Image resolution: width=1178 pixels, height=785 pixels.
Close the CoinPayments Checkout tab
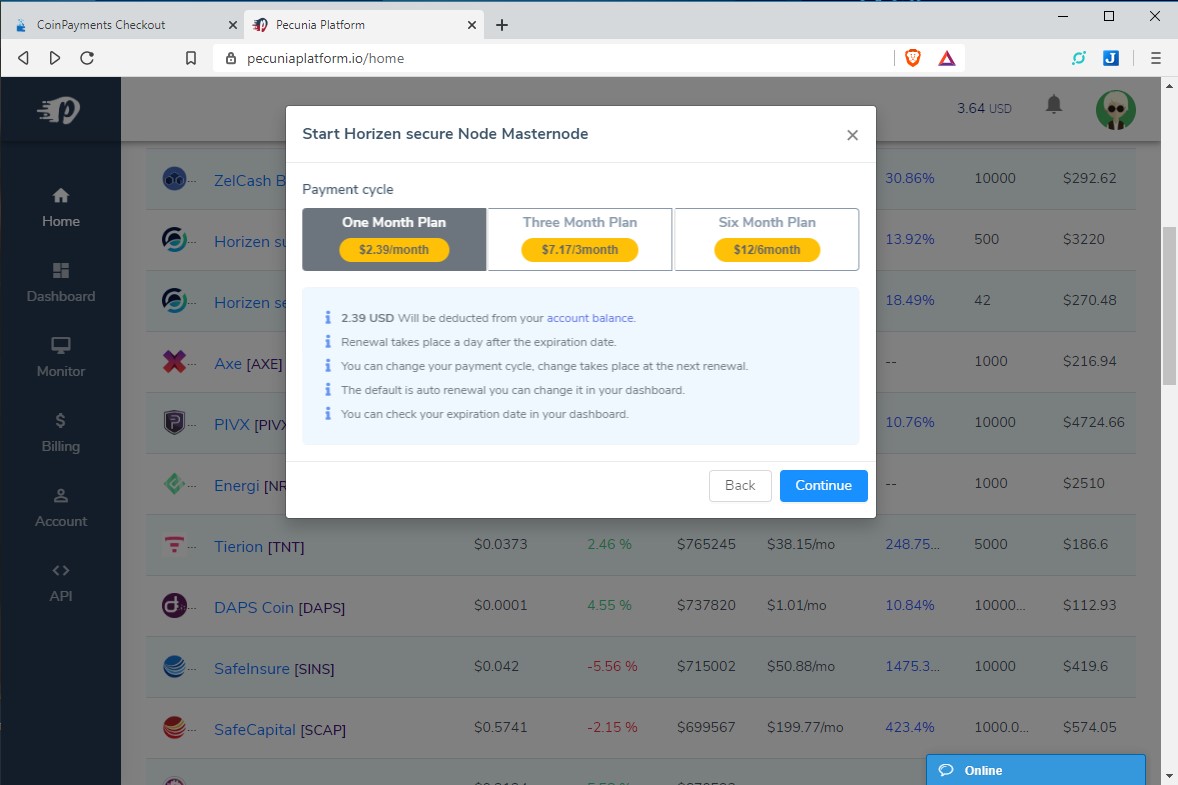(233, 25)
